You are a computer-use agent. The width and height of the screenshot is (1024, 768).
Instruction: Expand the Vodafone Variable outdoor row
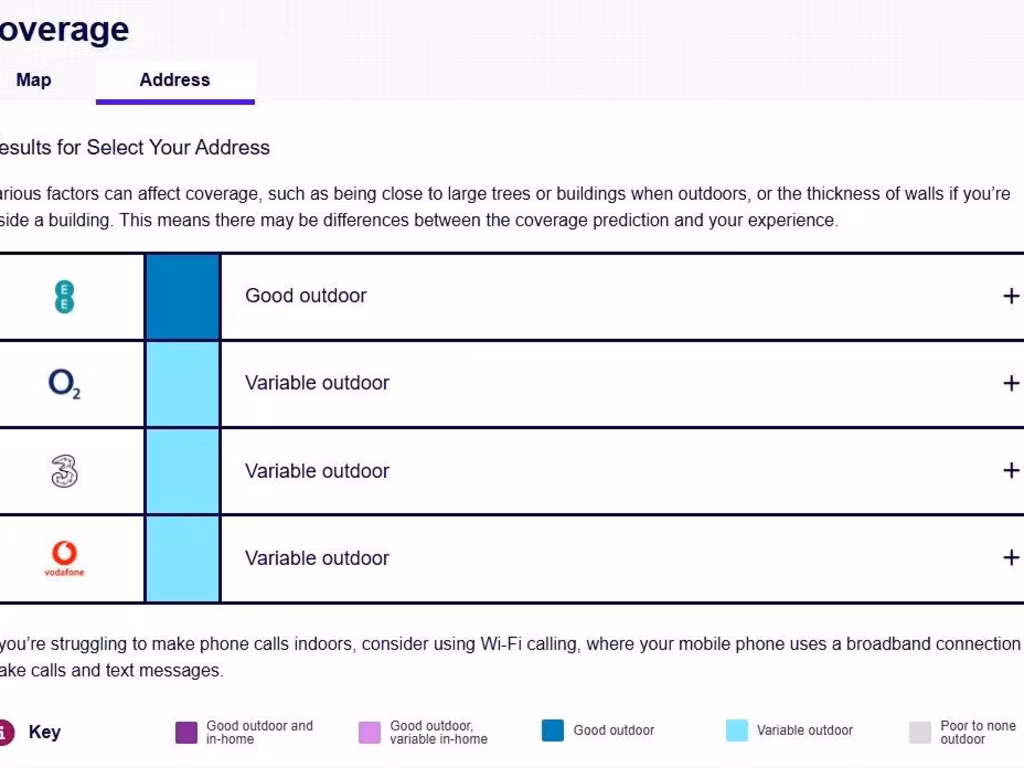tap(1011, 558)
